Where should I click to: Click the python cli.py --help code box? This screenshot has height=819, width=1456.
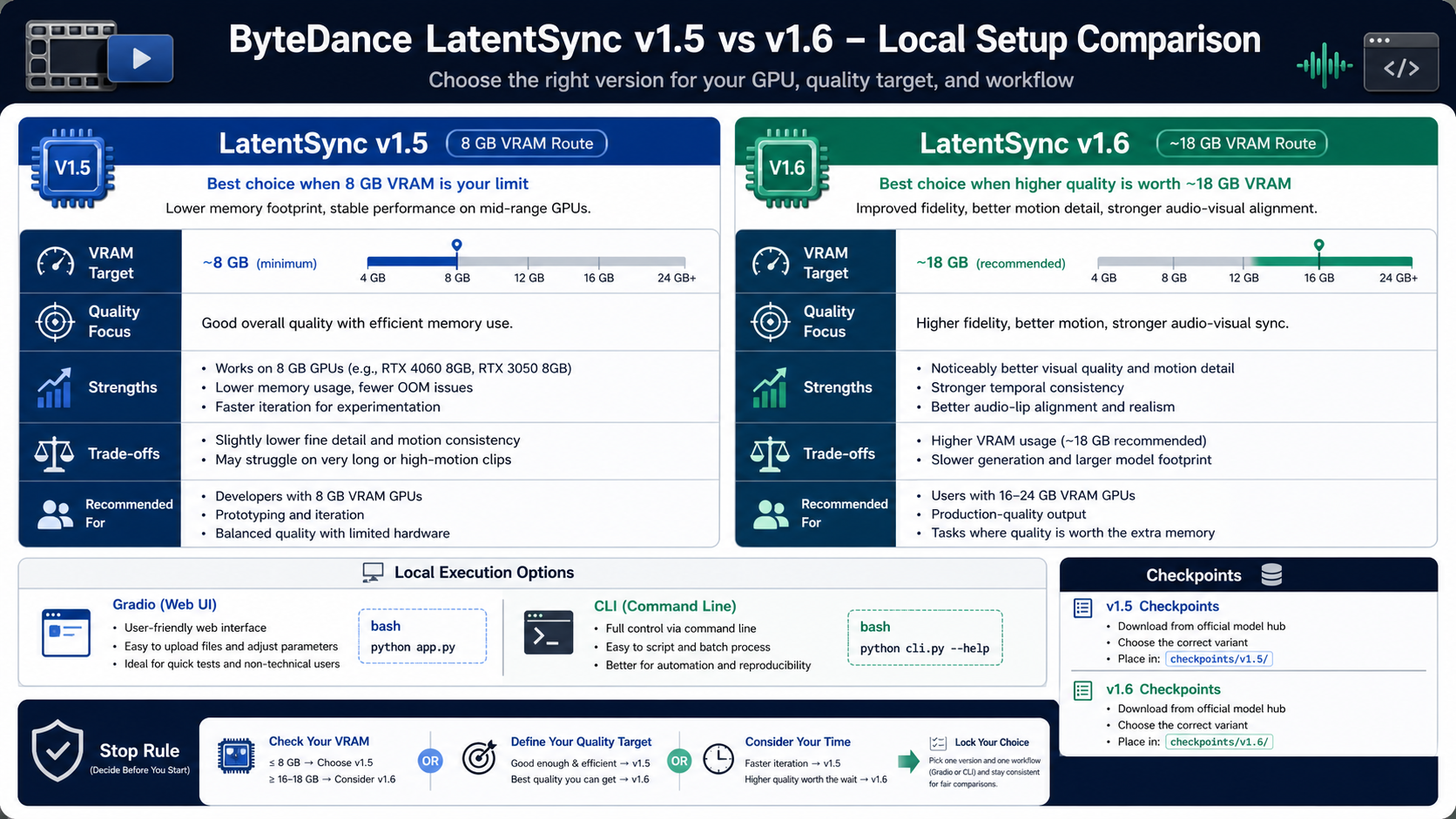[x=925, y=637]
